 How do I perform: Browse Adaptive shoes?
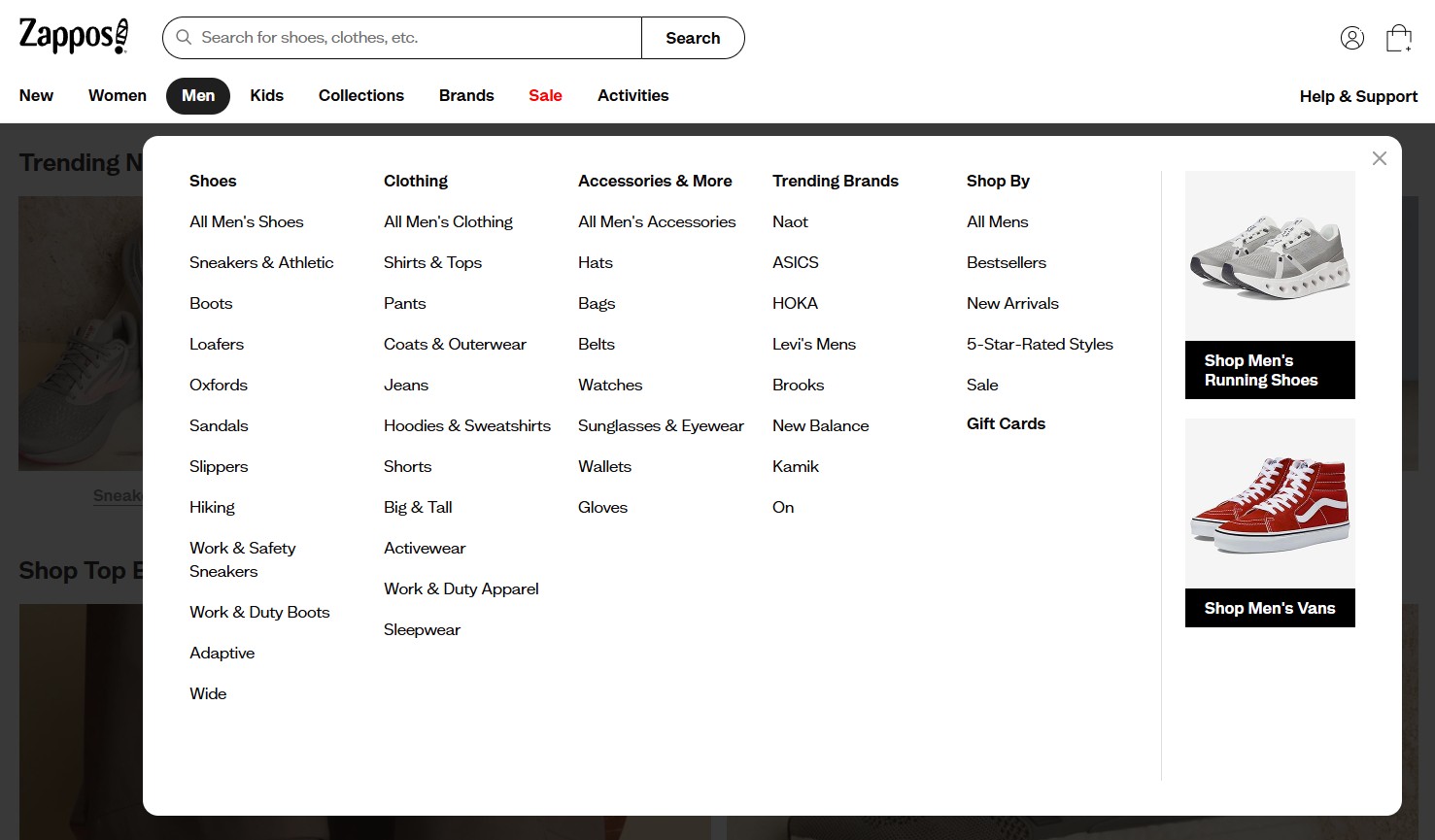pyautogui.click(x=222, y=653)
